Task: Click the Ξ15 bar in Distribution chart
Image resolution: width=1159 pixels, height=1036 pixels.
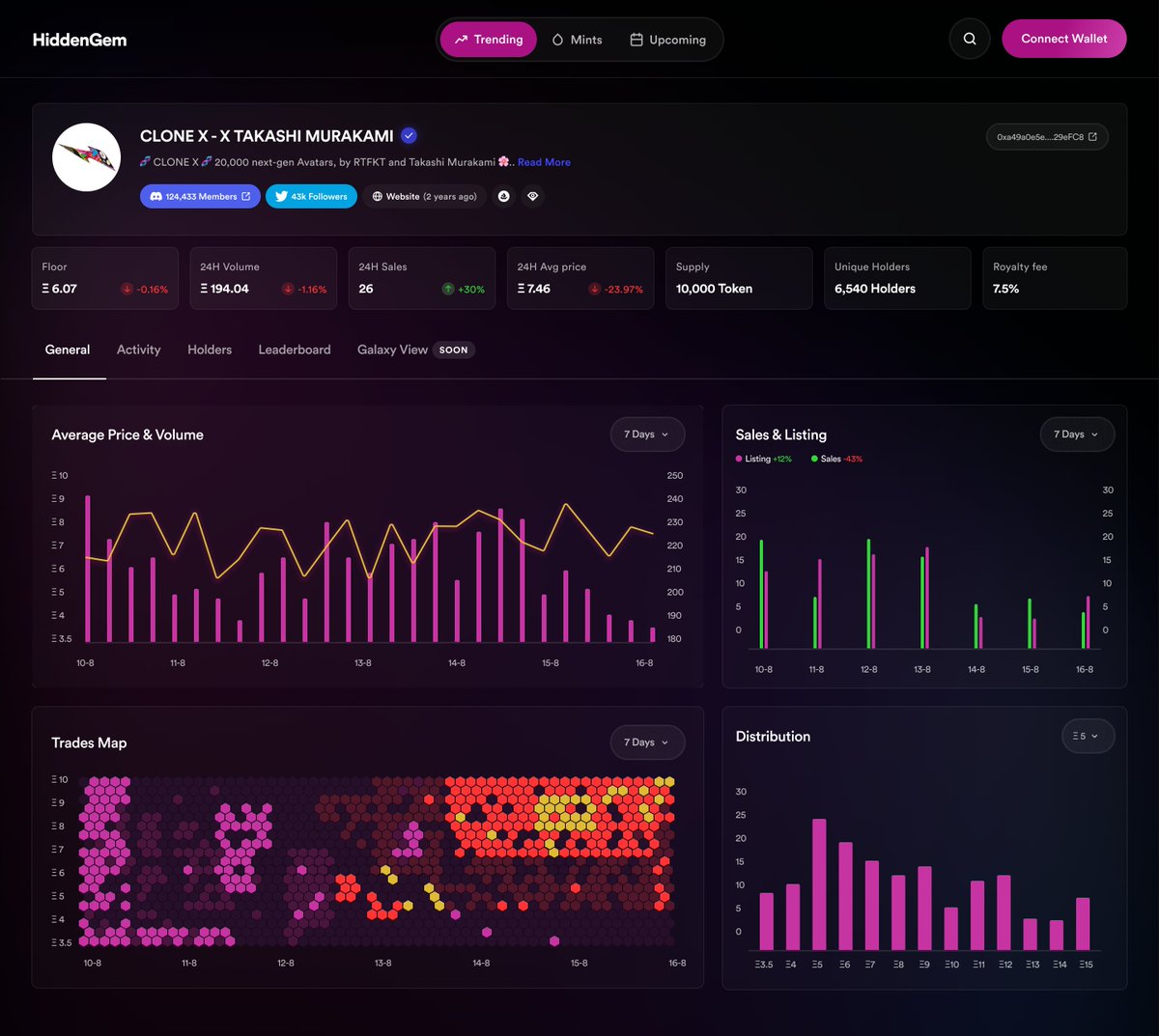Action: [x=1083, y=924]
